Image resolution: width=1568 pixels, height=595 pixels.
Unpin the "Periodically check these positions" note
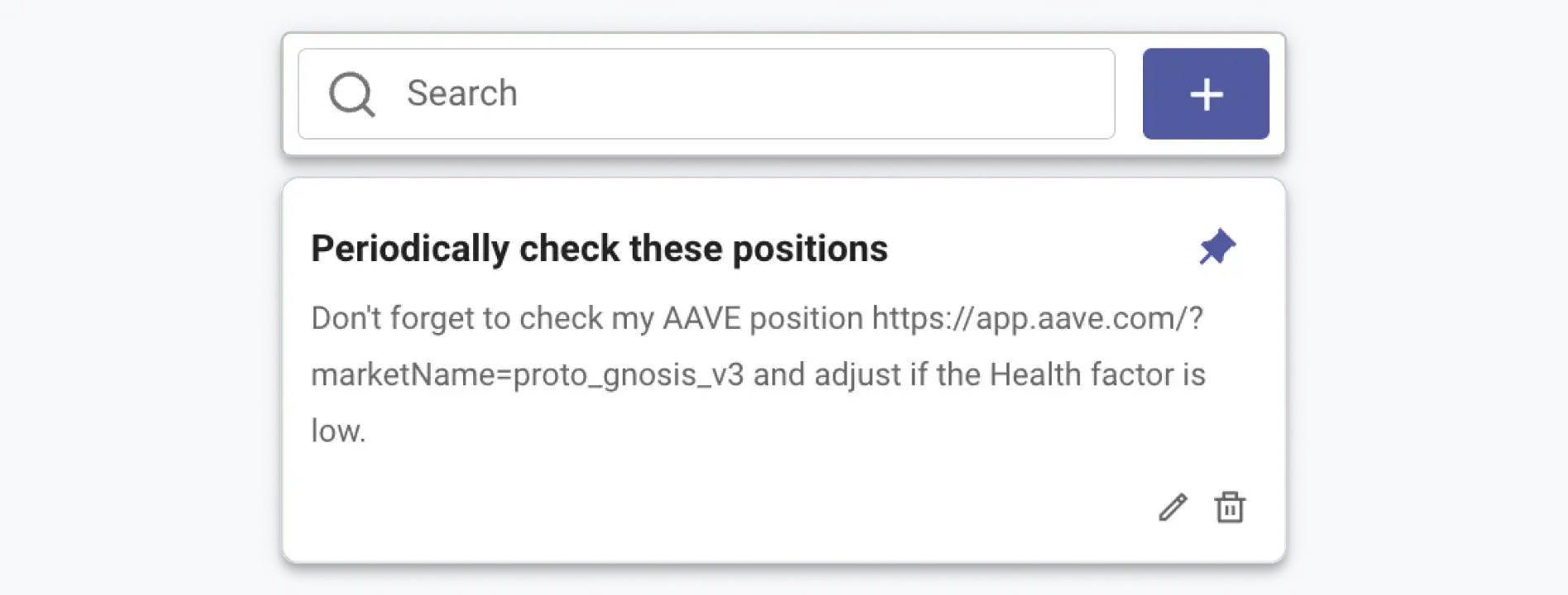(1217, 247)
